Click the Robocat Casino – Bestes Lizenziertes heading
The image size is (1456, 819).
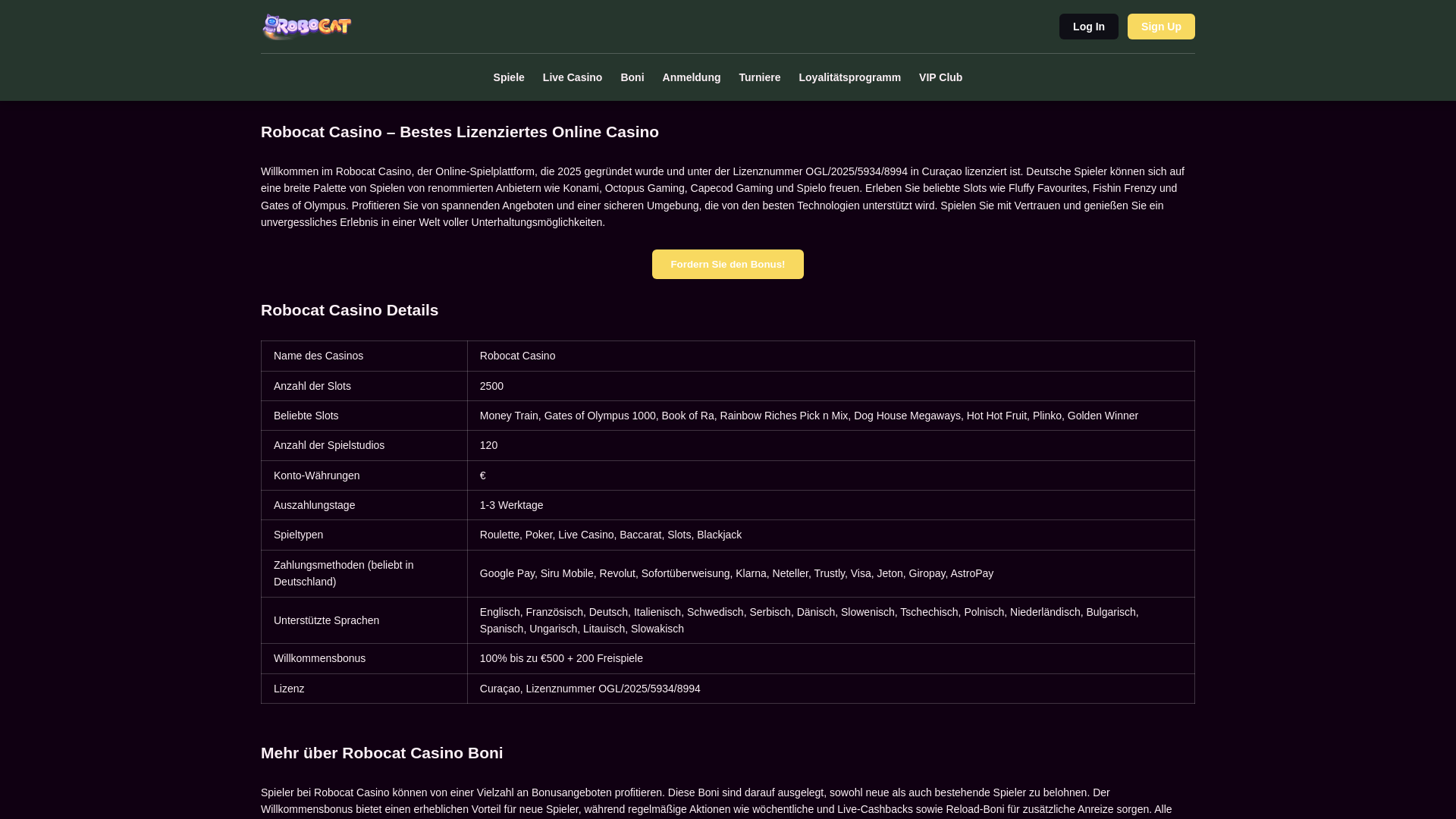click(460, 132)
